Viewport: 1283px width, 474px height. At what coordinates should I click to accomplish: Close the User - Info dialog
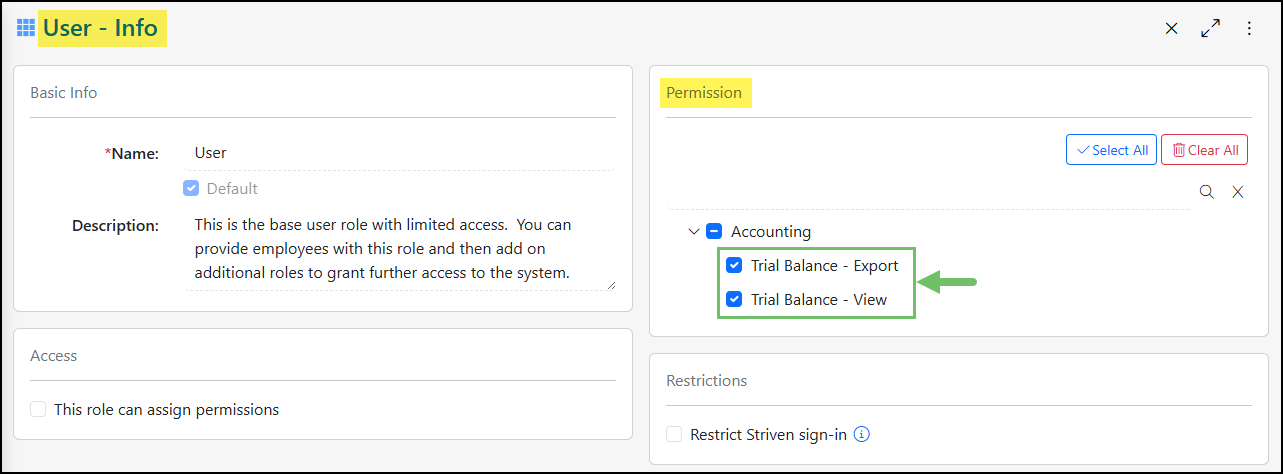[x=1171, y=29]
